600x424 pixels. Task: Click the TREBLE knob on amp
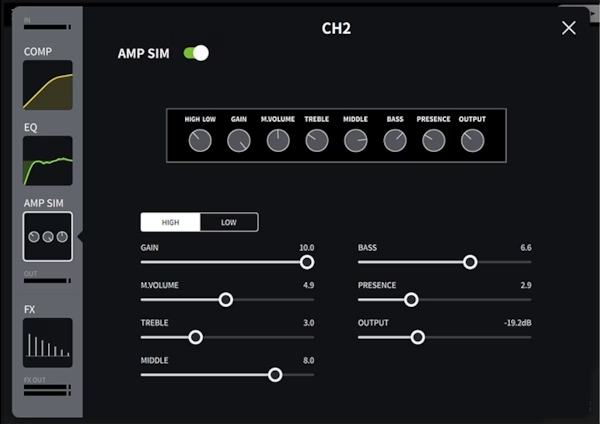pyautogui.click(x=317, y=141)
